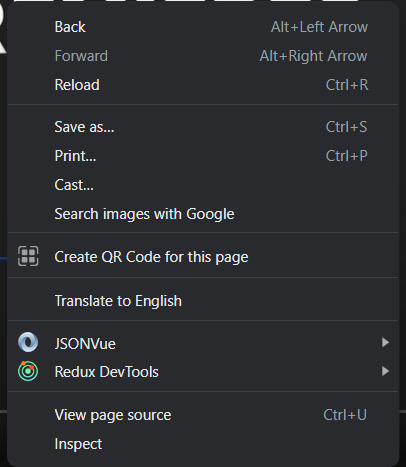Open the Print... dialog

click(203, 156)
